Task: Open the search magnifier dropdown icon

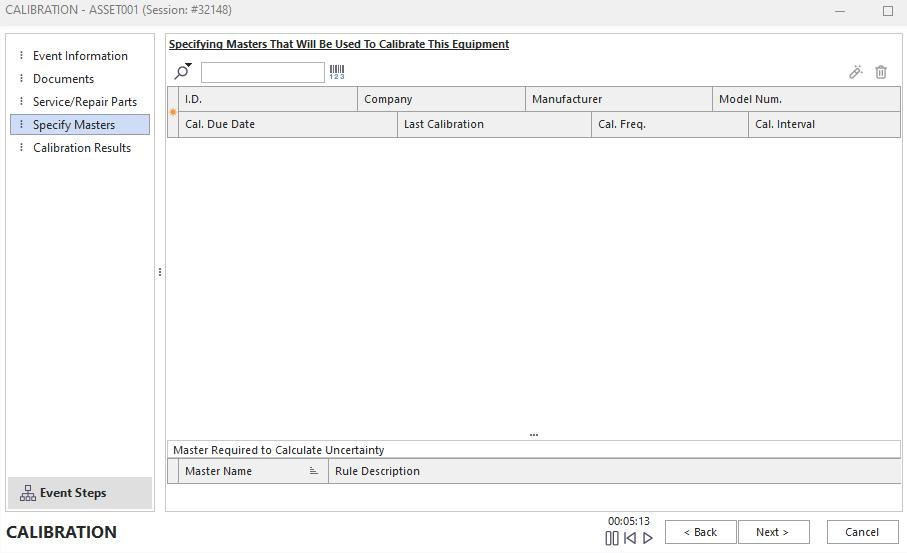Action: [183, 71]
